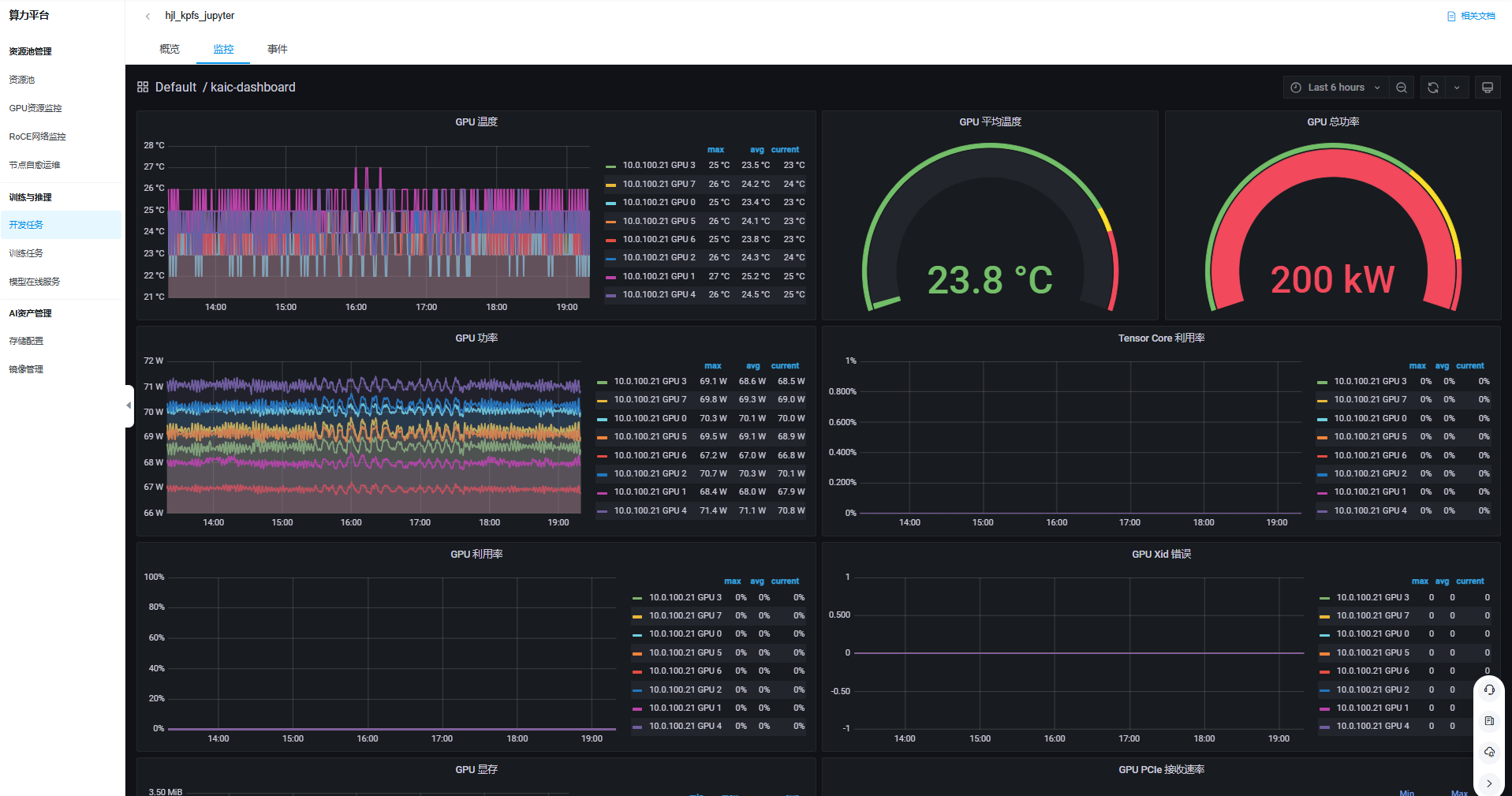Open the refresh interval dropdown arrow

pos(1457,88)
